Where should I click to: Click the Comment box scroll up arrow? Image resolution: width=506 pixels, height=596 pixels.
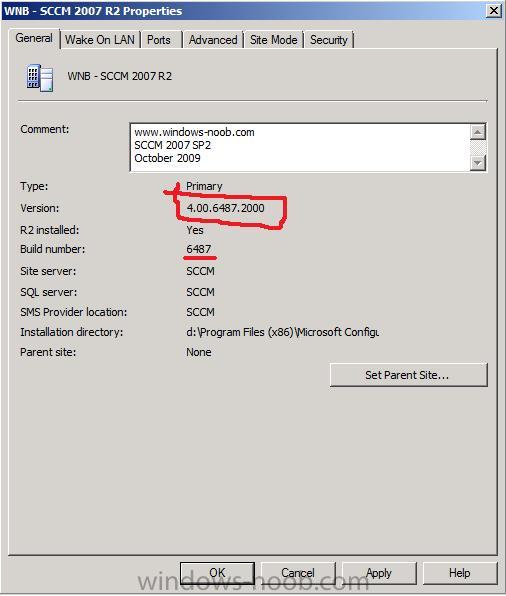point(478,132)
